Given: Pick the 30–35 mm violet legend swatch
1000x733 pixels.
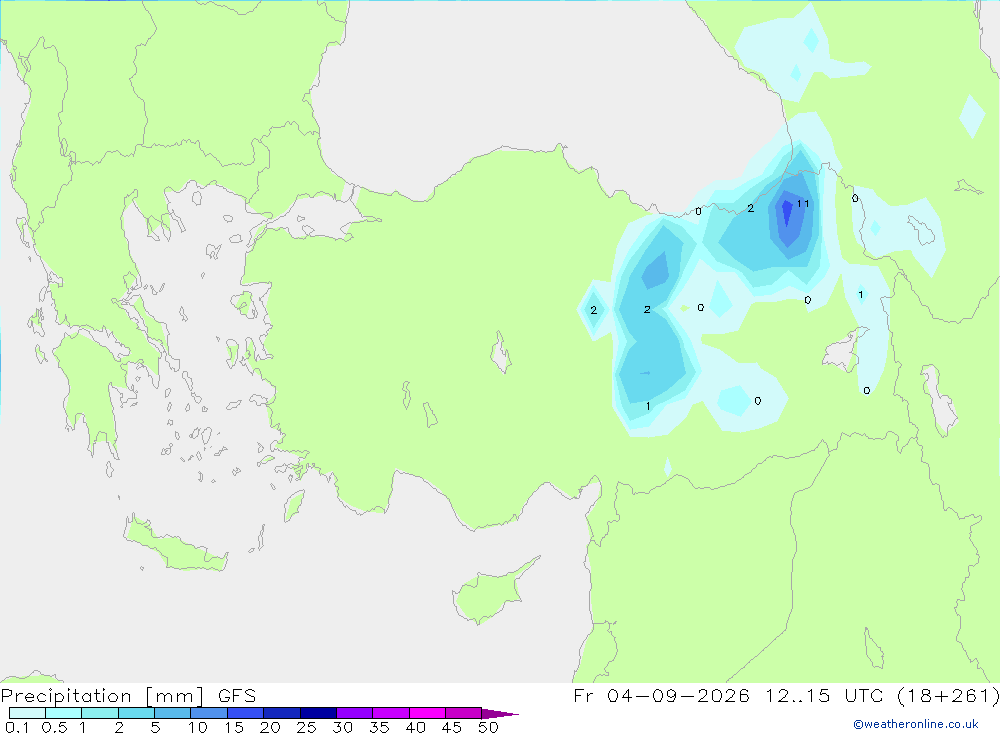Looking at the screenshot, I should (354, 713).
